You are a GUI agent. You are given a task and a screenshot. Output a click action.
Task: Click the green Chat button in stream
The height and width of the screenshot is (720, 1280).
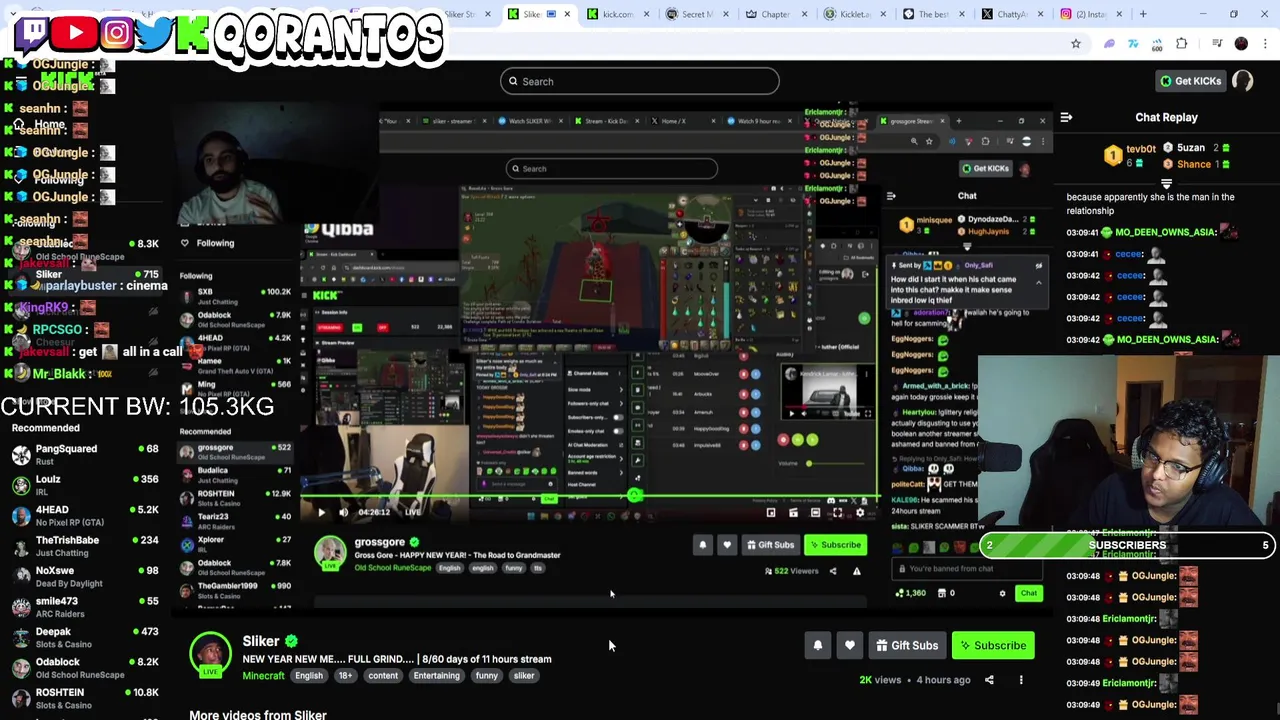[1028, 594]
